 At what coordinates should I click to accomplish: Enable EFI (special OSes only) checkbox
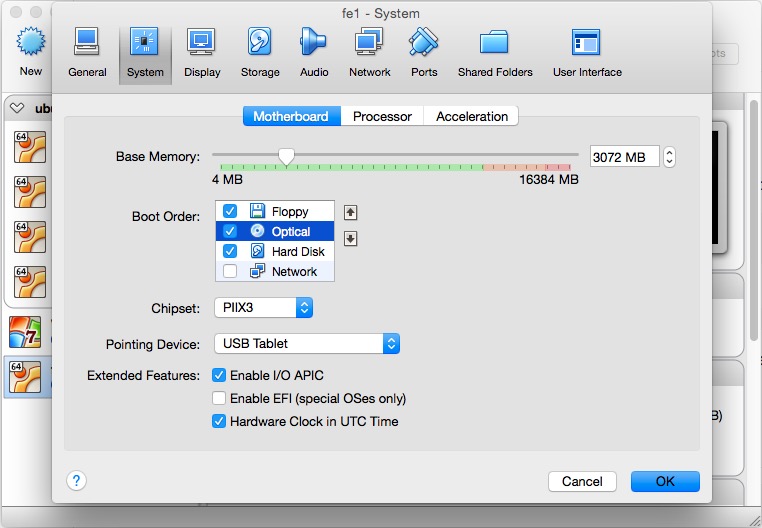[219, 399]
